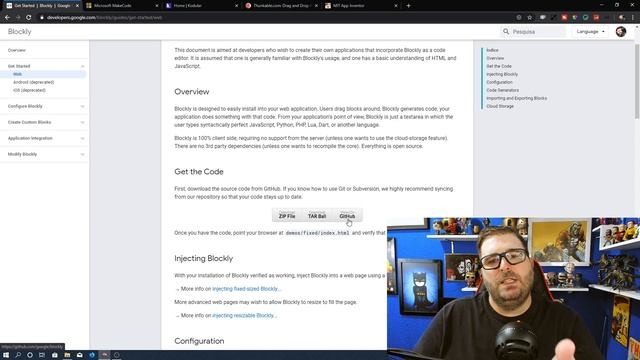
Task: Select the Get Started Blockly tab
Action: 42,6
